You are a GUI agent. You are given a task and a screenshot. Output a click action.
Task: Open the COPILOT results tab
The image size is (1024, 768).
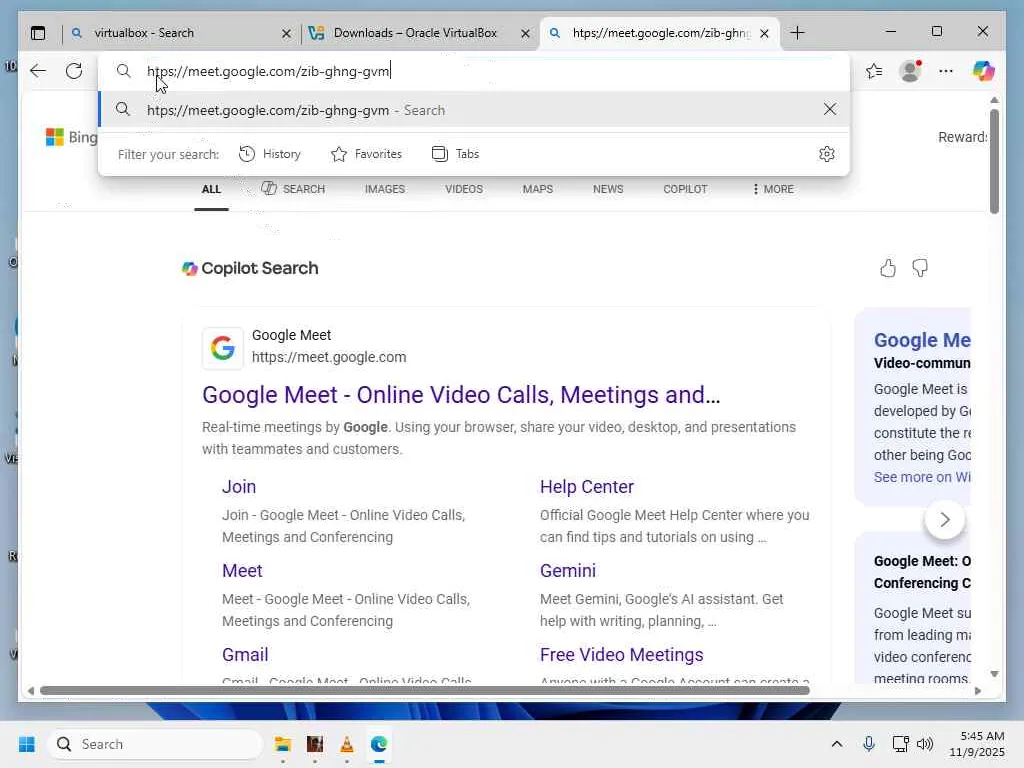point(685,189)
